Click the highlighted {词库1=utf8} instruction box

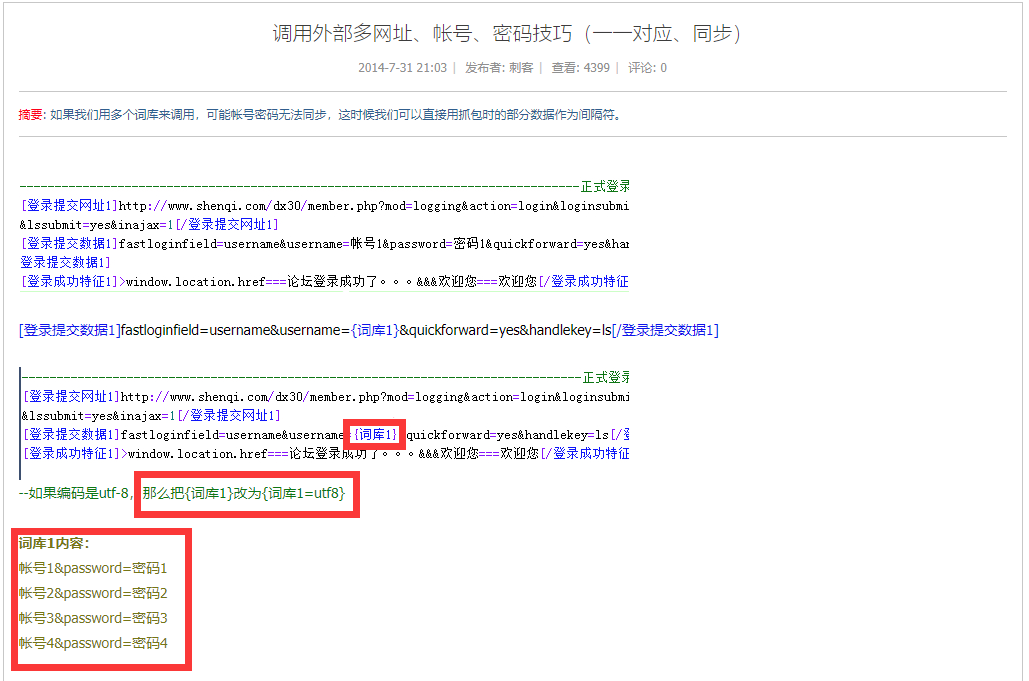[x=246, y=492]
